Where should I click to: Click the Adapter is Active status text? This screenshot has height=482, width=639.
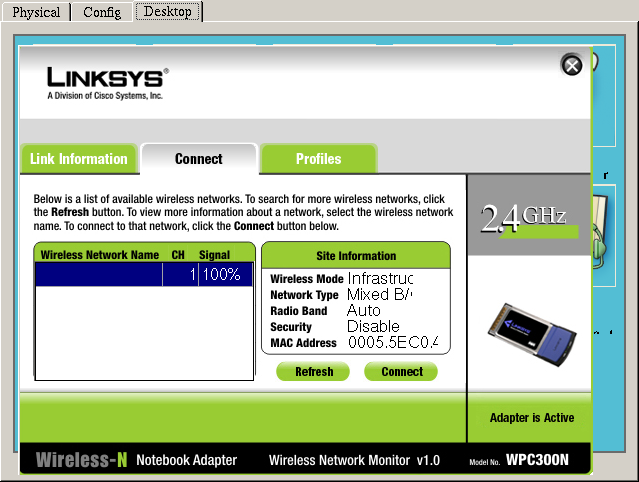[531, 418]
